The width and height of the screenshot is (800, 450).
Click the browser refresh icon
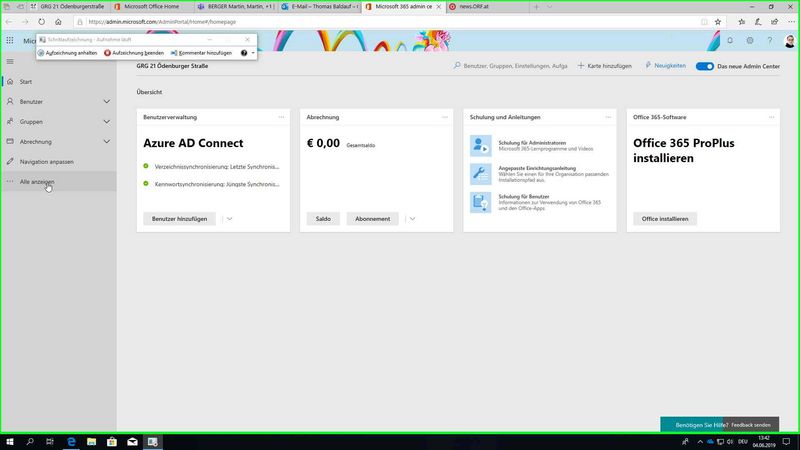click(41, 22)
